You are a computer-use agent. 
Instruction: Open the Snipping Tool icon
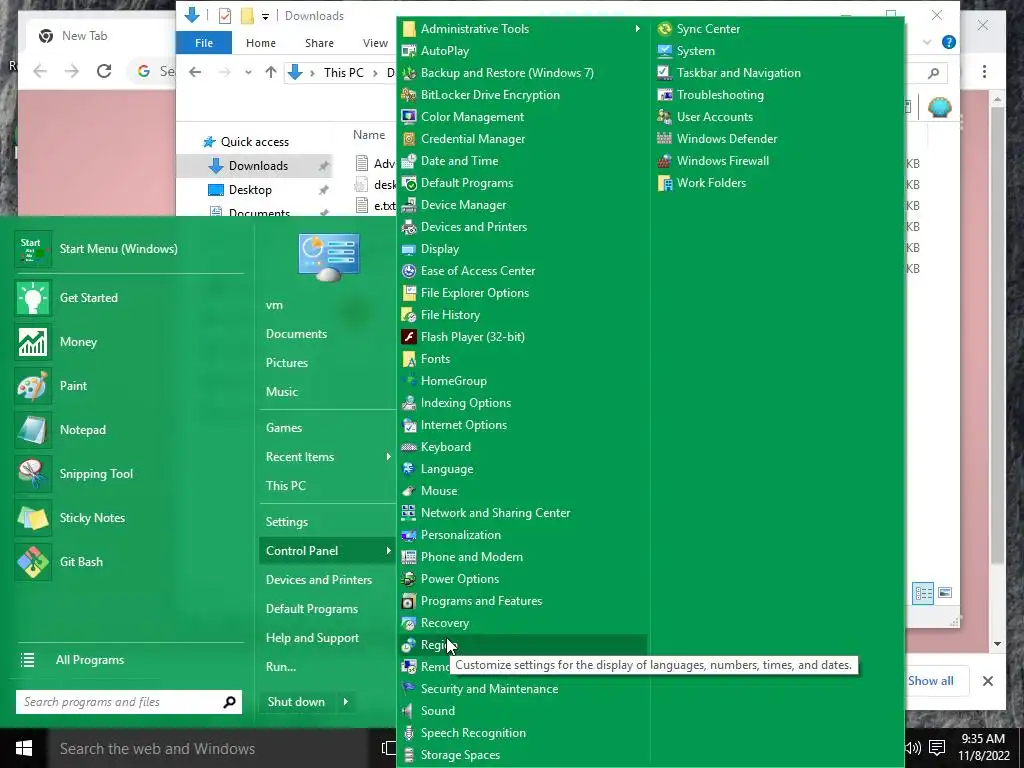click(33, 473)
